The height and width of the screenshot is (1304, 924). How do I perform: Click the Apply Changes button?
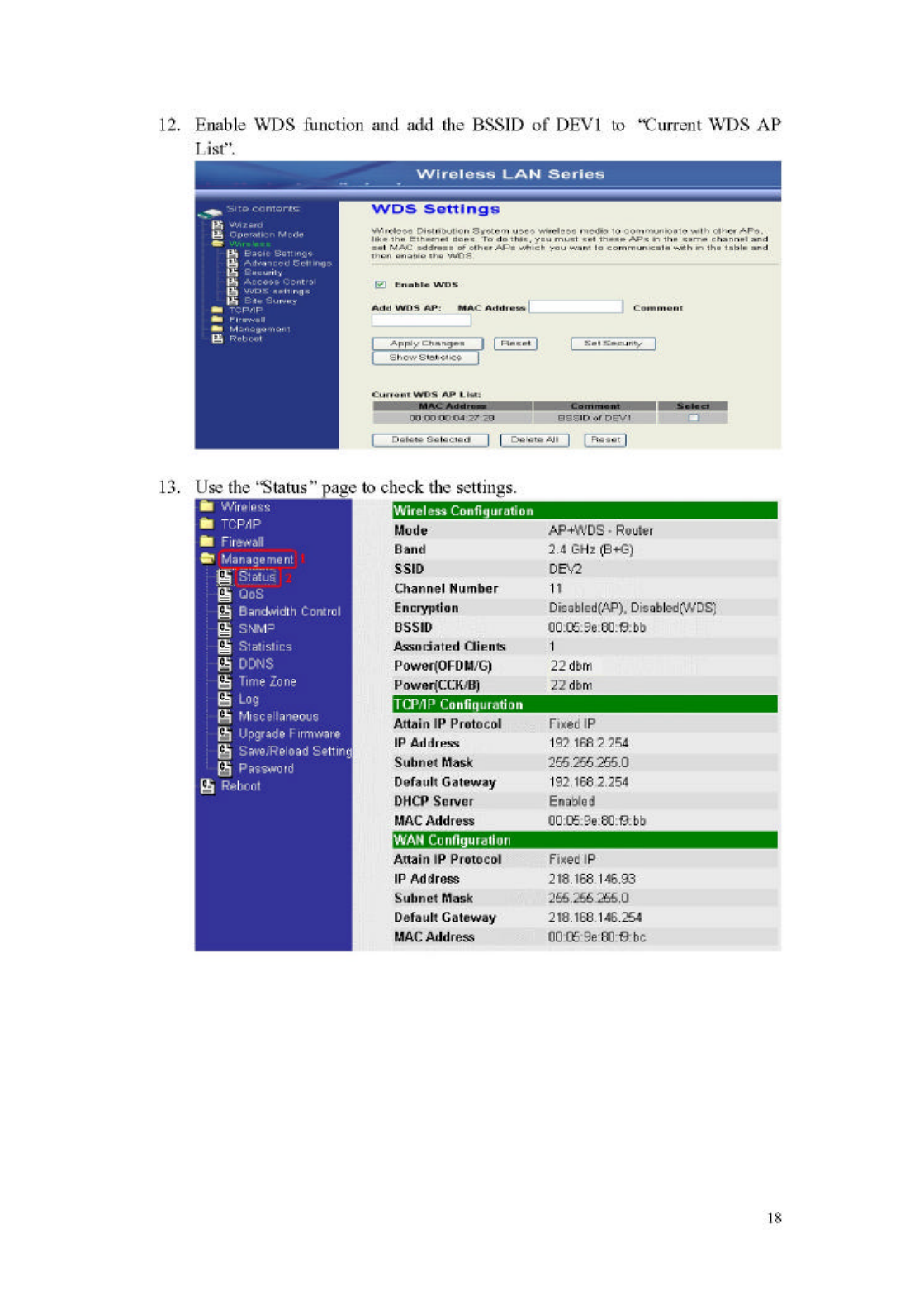[427, 344]
